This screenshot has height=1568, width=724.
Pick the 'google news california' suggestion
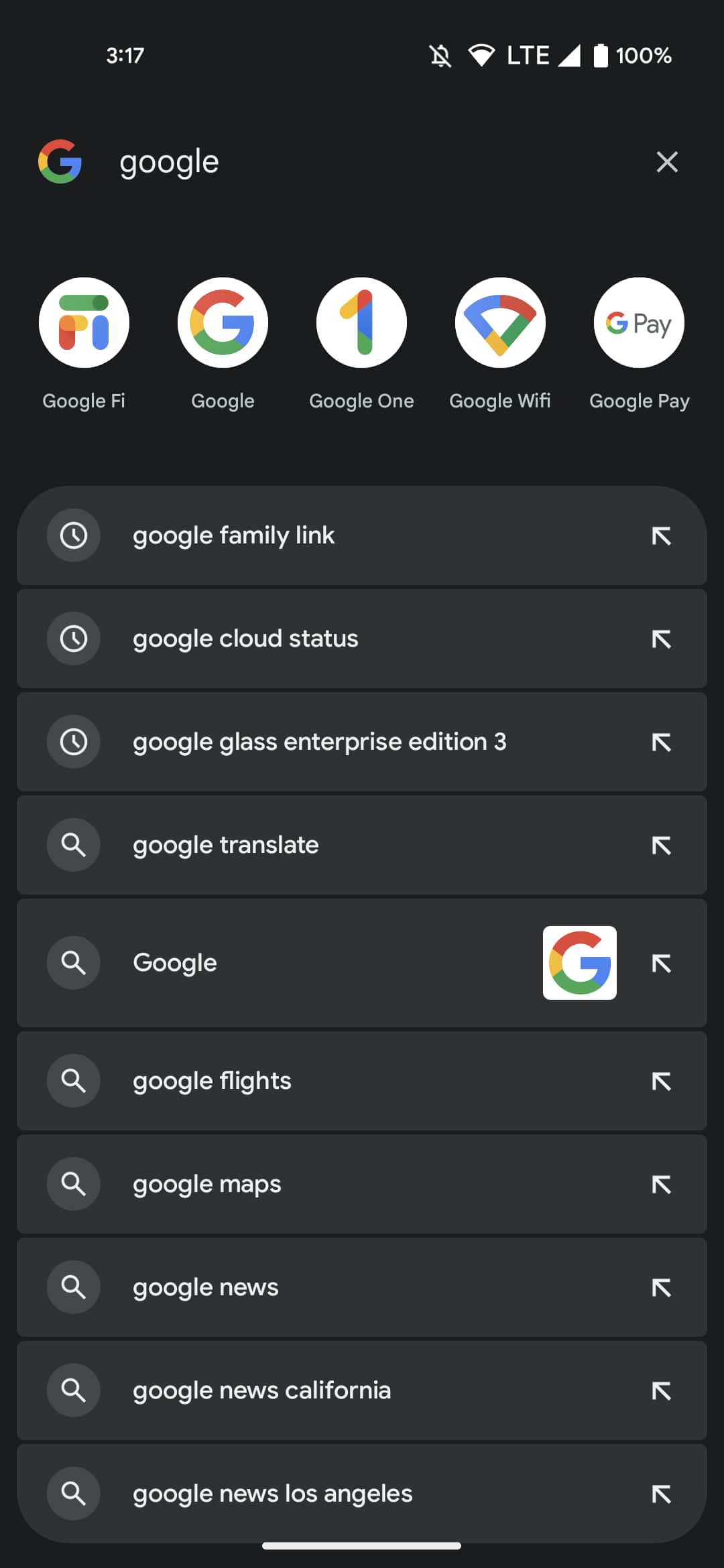coord(261,1390)
